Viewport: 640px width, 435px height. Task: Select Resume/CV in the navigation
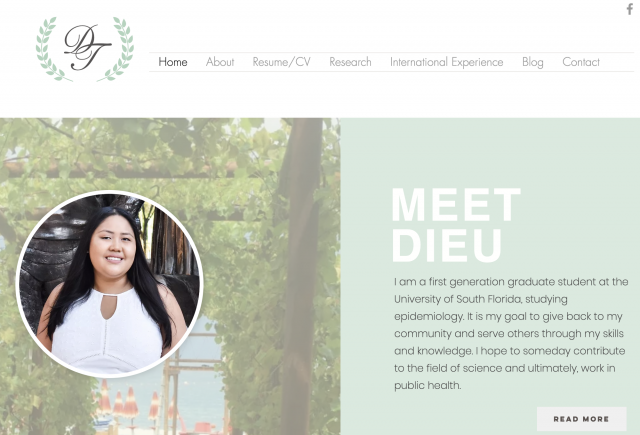282,62
